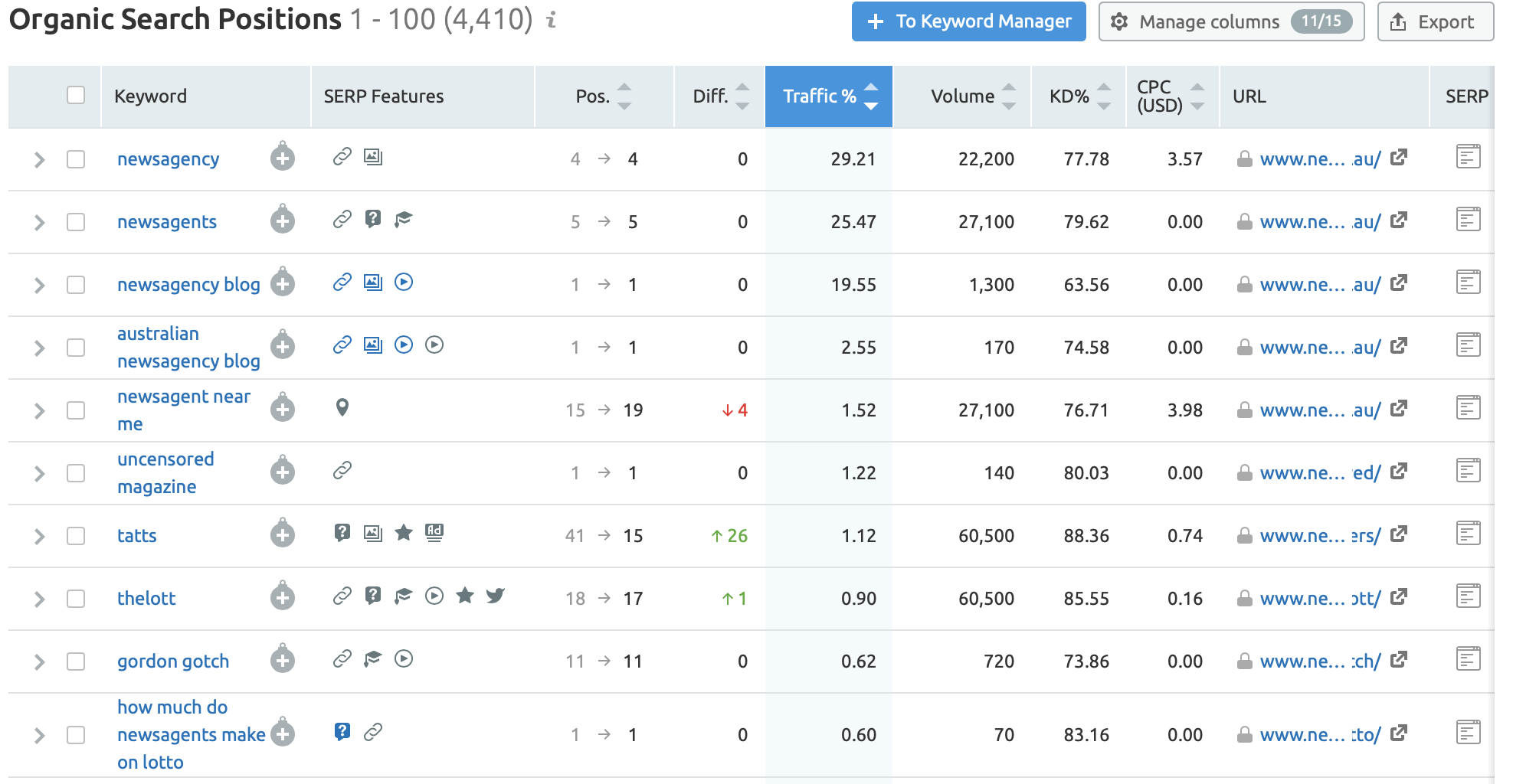Click video SERP feature icon for newsagency blog

pyautogui.click(x=404, y=283)
